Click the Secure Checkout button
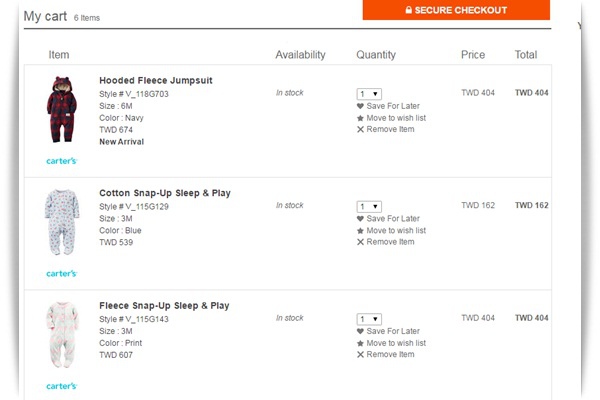 pos(456,10)
